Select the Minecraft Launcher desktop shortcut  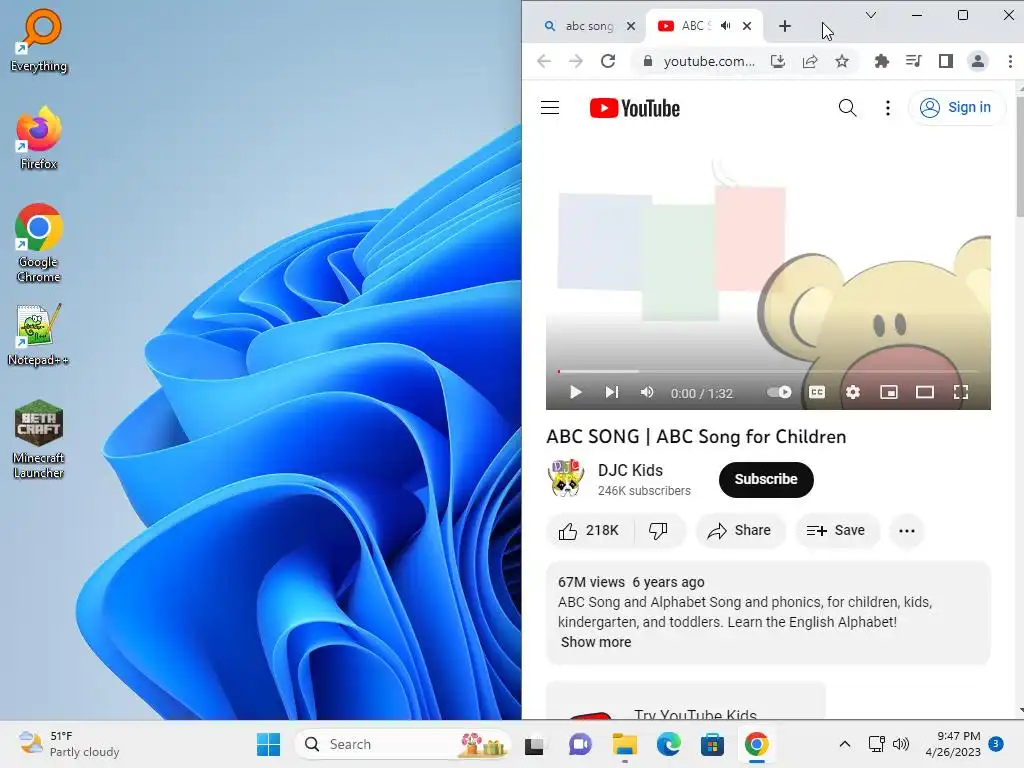(39, 439)
